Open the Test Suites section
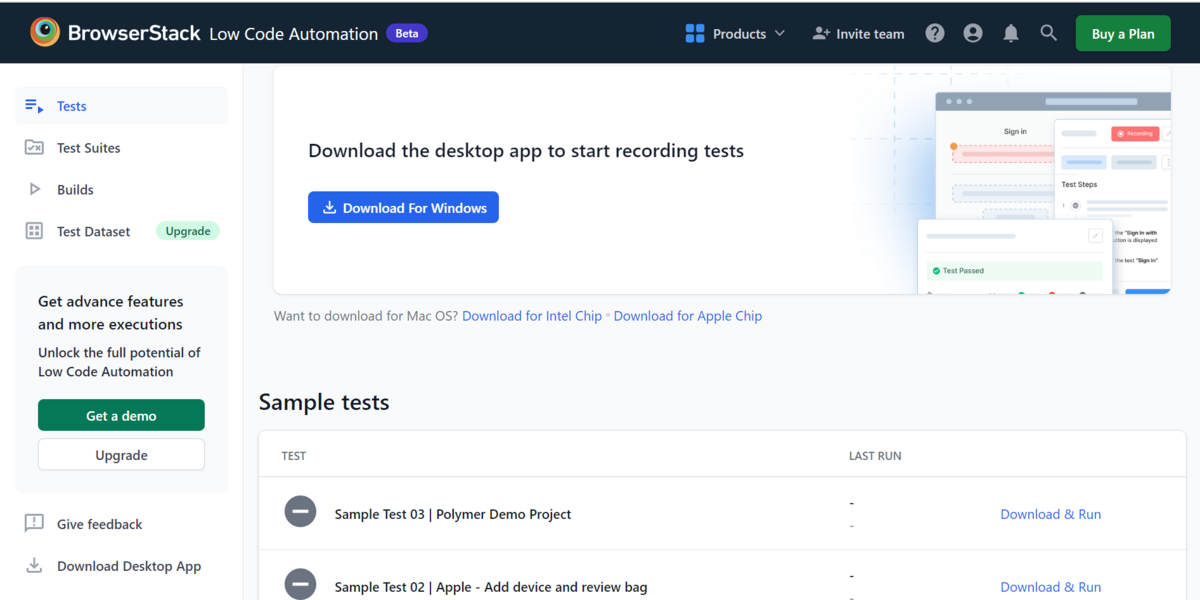This screenshot has height=600, width=1200. (121, 148)
